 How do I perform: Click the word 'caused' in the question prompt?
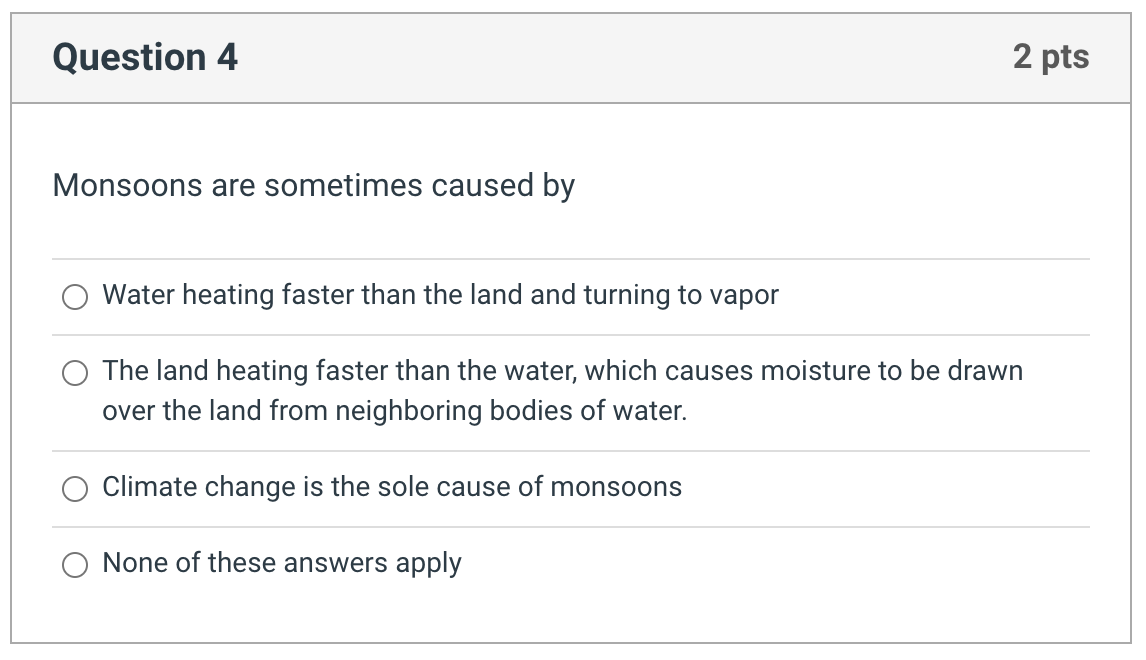click(483, 186)
